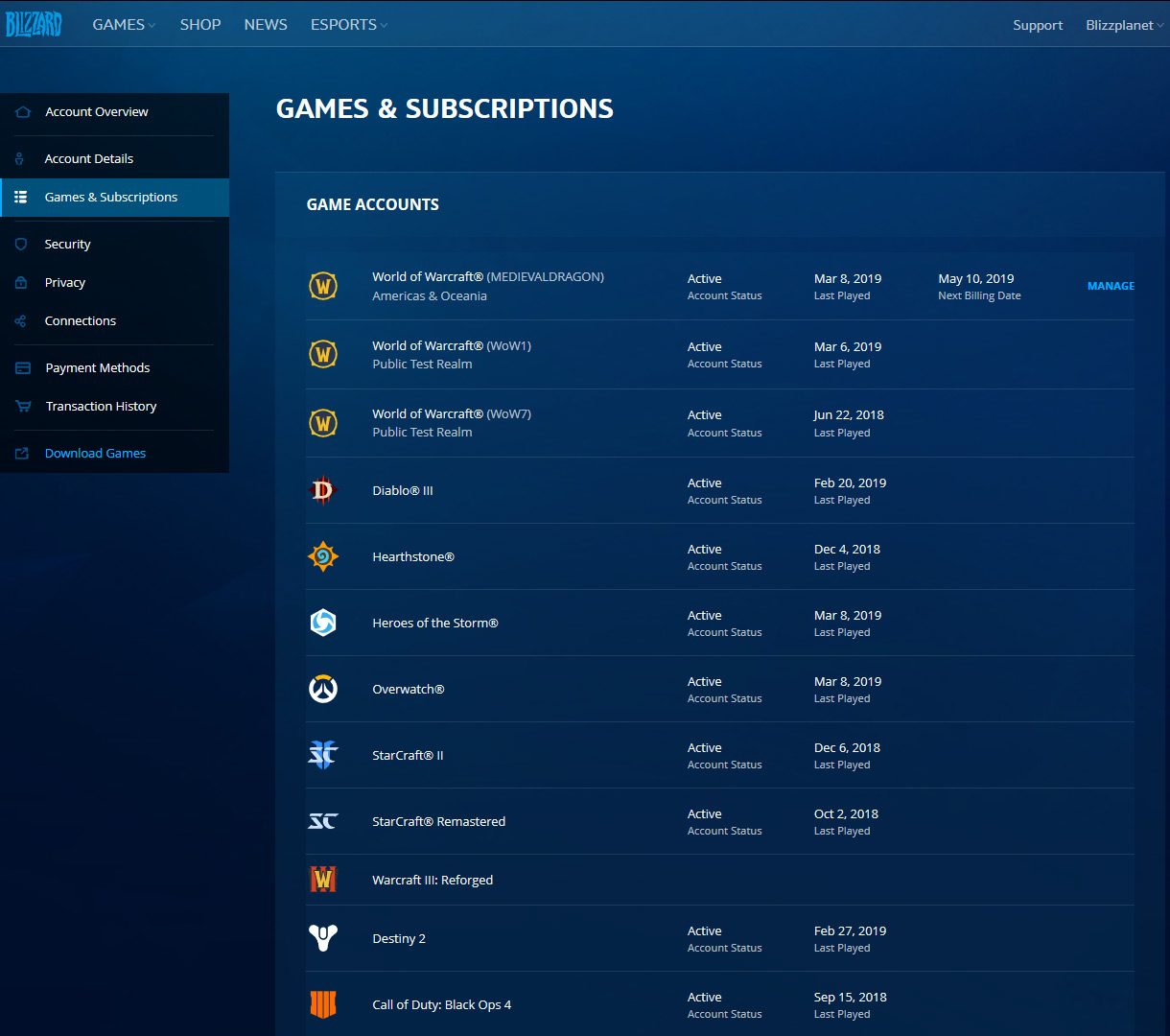Click the Heroes of the Storm icon

(x=323, y=623)
